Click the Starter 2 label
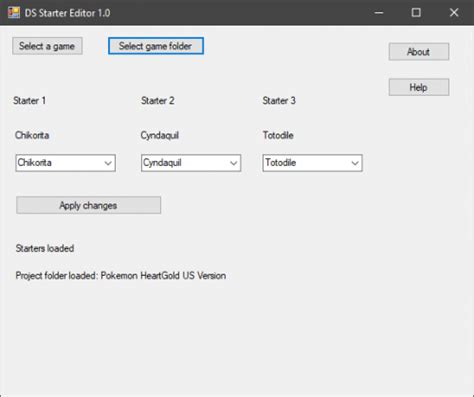The width and height of the screenshot is (474, 397). (158, 101)
